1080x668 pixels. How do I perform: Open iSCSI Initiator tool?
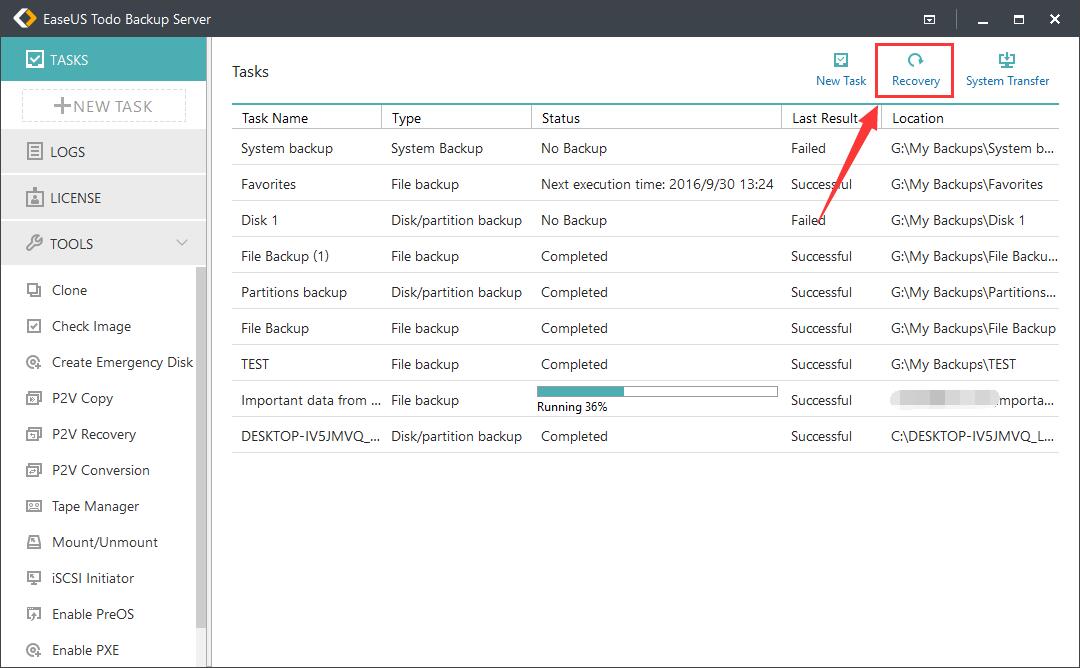(x=93, y=578)
